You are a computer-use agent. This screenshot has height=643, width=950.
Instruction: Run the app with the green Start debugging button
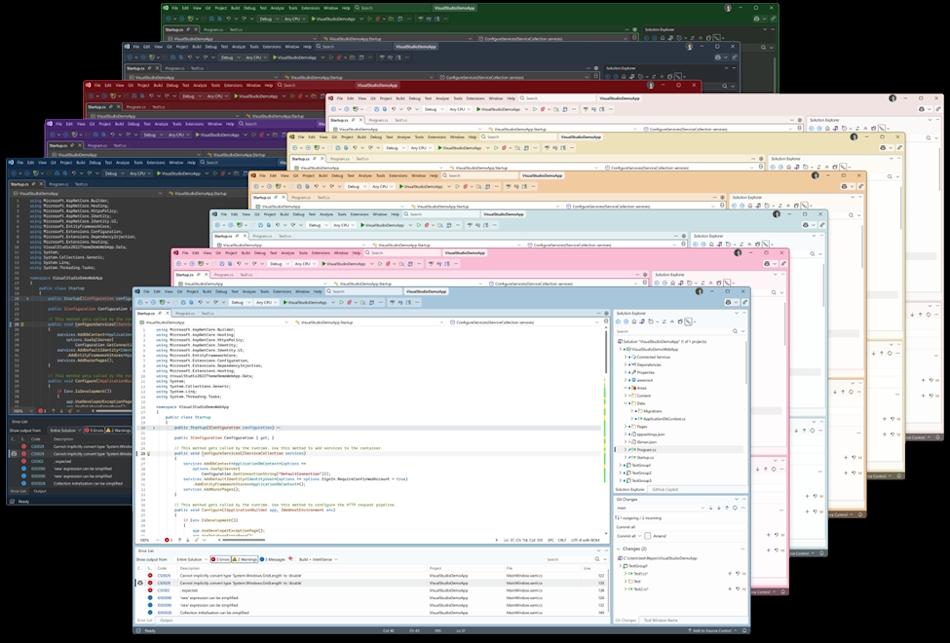tap(287, 301)
